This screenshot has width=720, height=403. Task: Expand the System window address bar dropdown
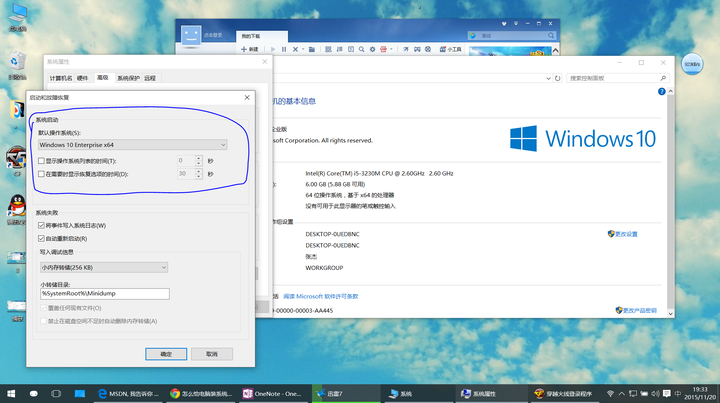click(548, 78)
